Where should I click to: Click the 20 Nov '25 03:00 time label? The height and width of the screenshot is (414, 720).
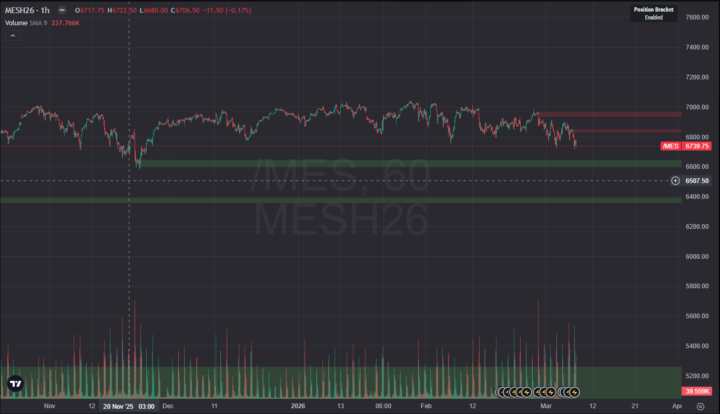pos(129,406)
